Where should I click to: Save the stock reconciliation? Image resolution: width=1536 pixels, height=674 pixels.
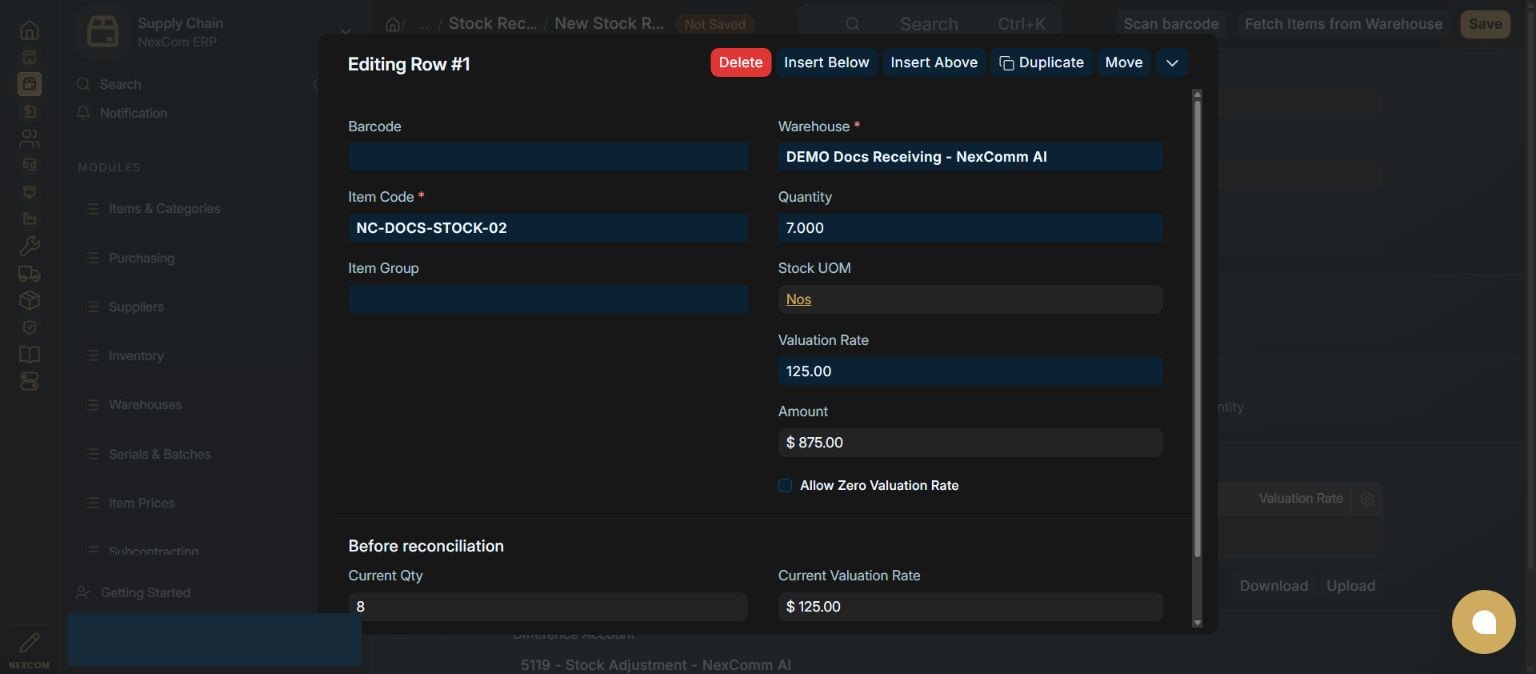[x=1485, y=24]
